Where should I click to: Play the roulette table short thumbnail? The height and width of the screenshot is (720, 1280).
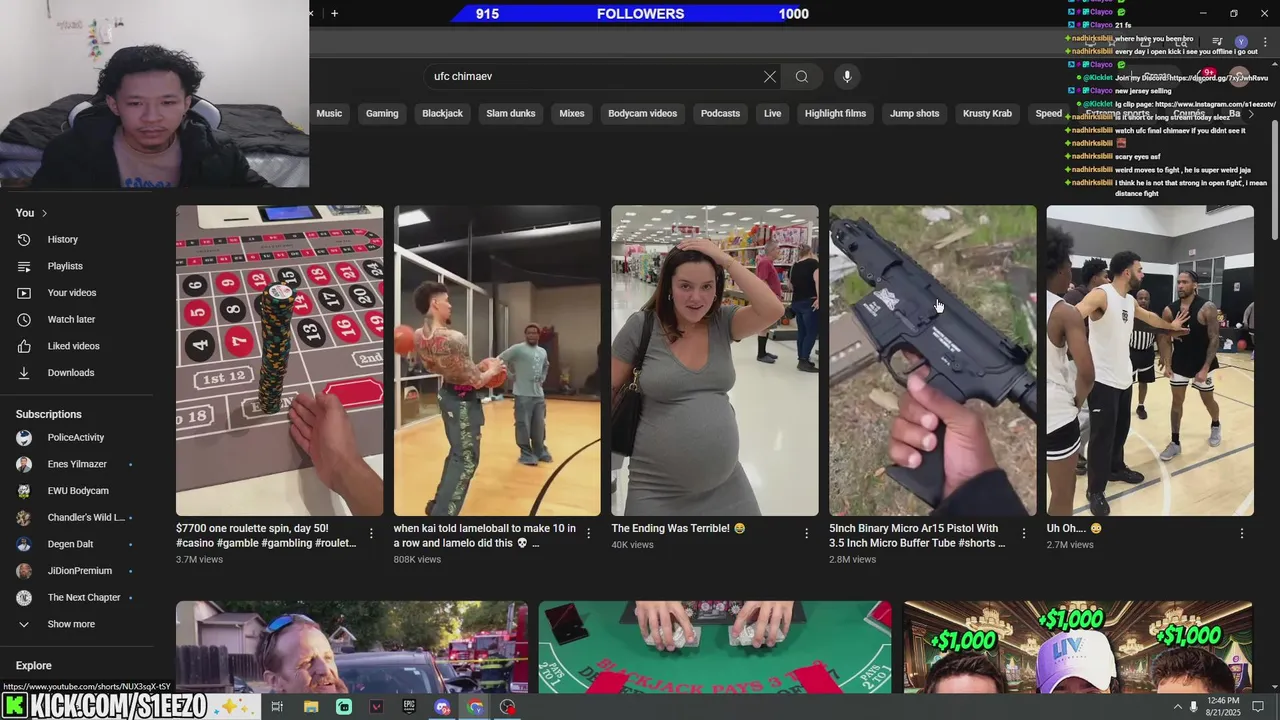279,361
